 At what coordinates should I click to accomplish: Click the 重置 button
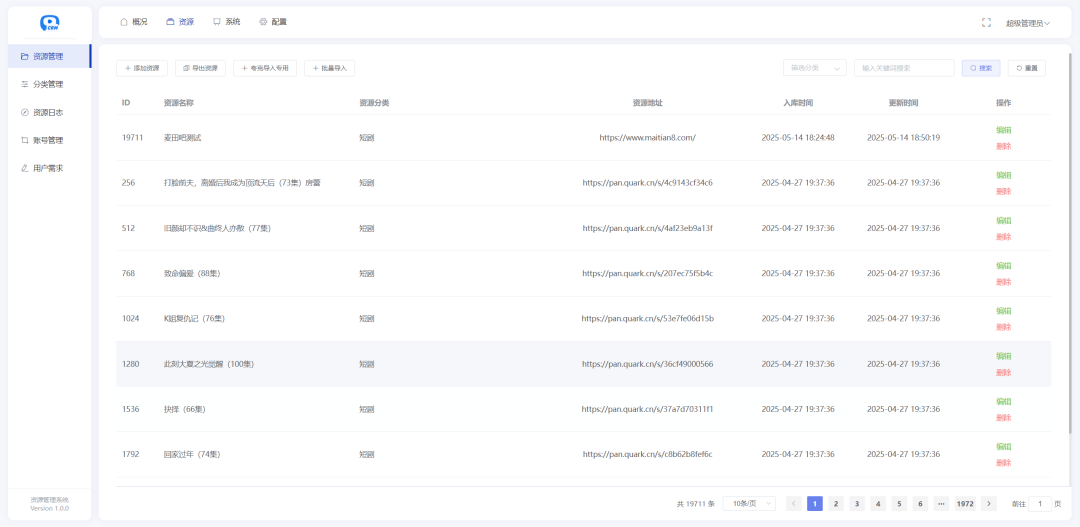(x=1026, y=68)
